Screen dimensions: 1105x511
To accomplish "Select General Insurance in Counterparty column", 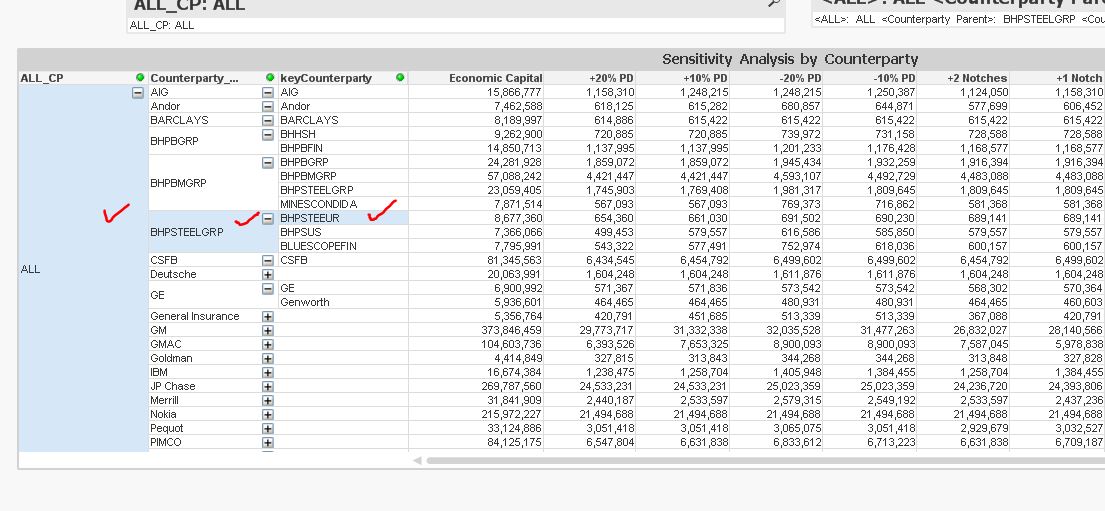I will click(x=195, y=316).
